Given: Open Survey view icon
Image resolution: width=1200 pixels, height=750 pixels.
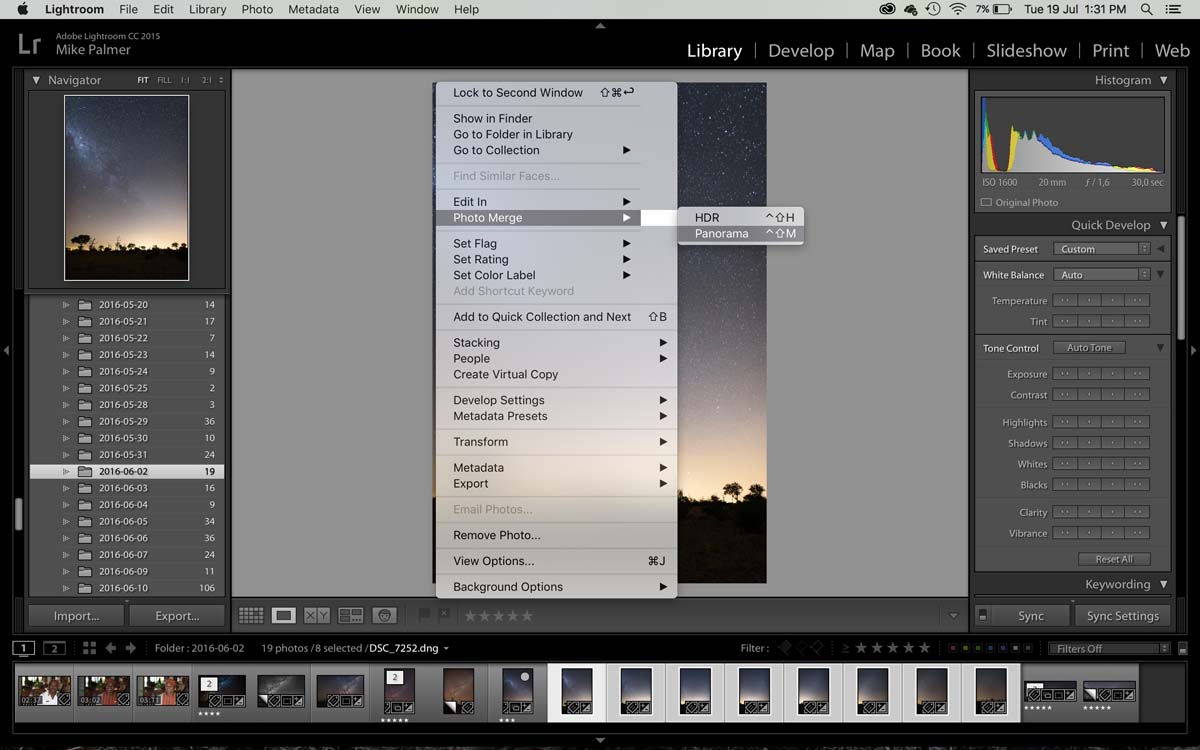Looking at the screenshot, I should coord(351,616).
